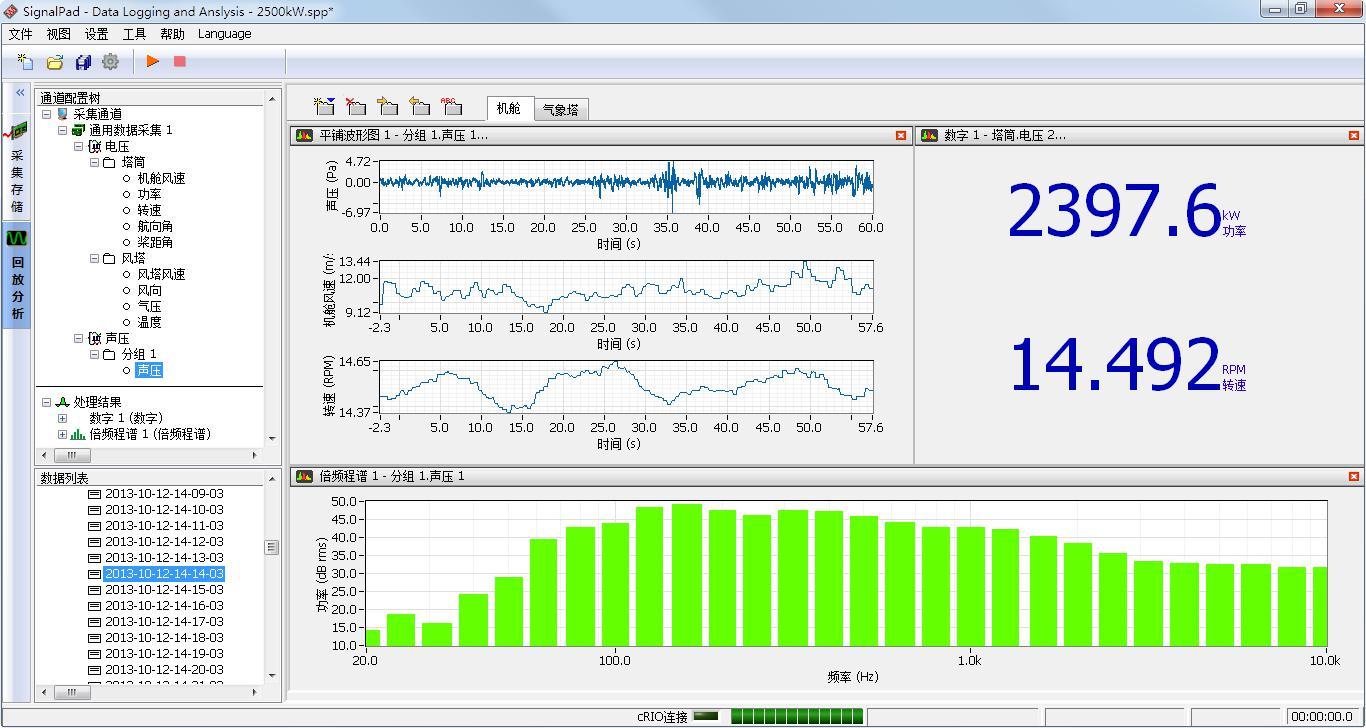
Task: Click 倍频程谱 1 panel title icon
Action: (x=304, y=477)
